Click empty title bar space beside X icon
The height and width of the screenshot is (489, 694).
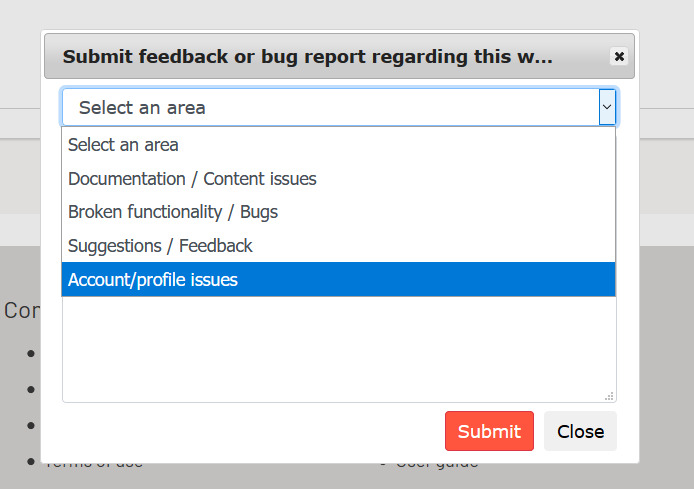(585, 57)
